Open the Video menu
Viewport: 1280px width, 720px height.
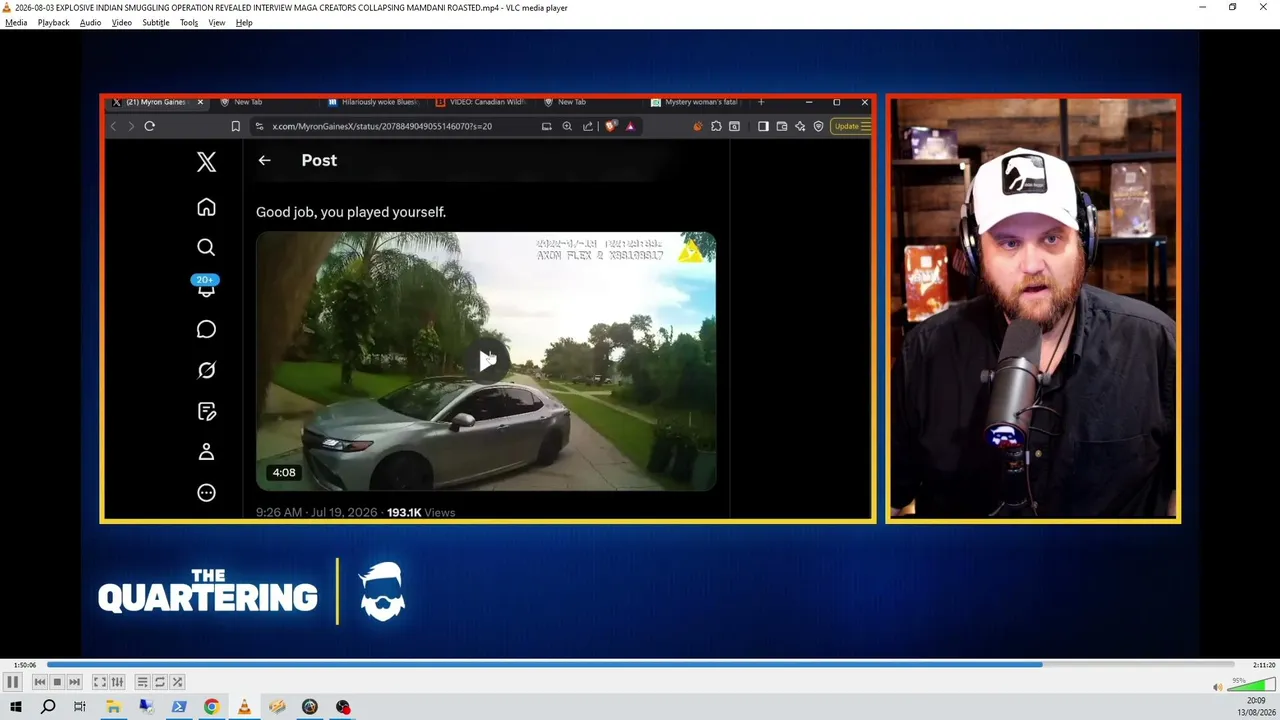coord(122,22)
